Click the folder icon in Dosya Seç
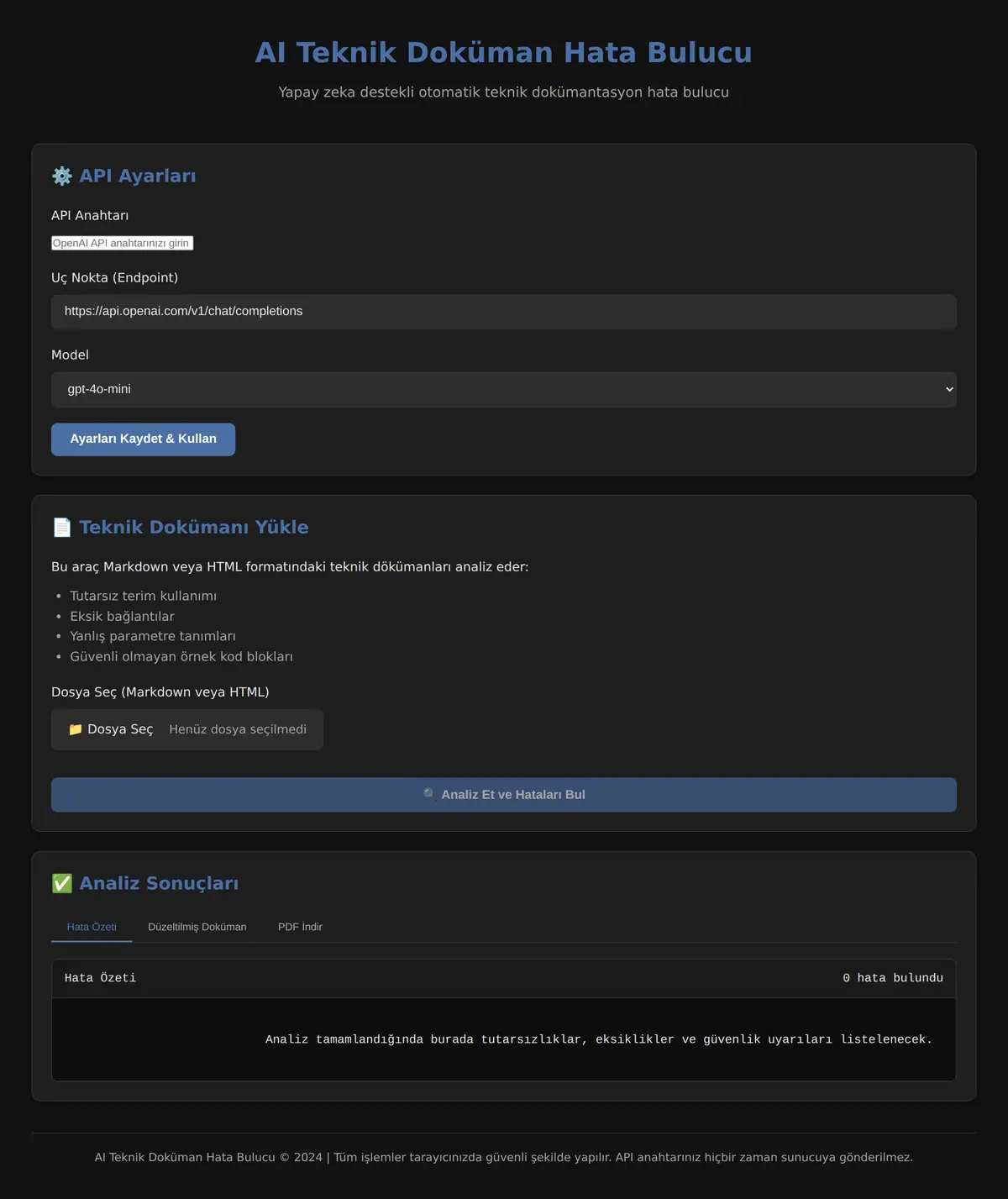 coord(76,729)
